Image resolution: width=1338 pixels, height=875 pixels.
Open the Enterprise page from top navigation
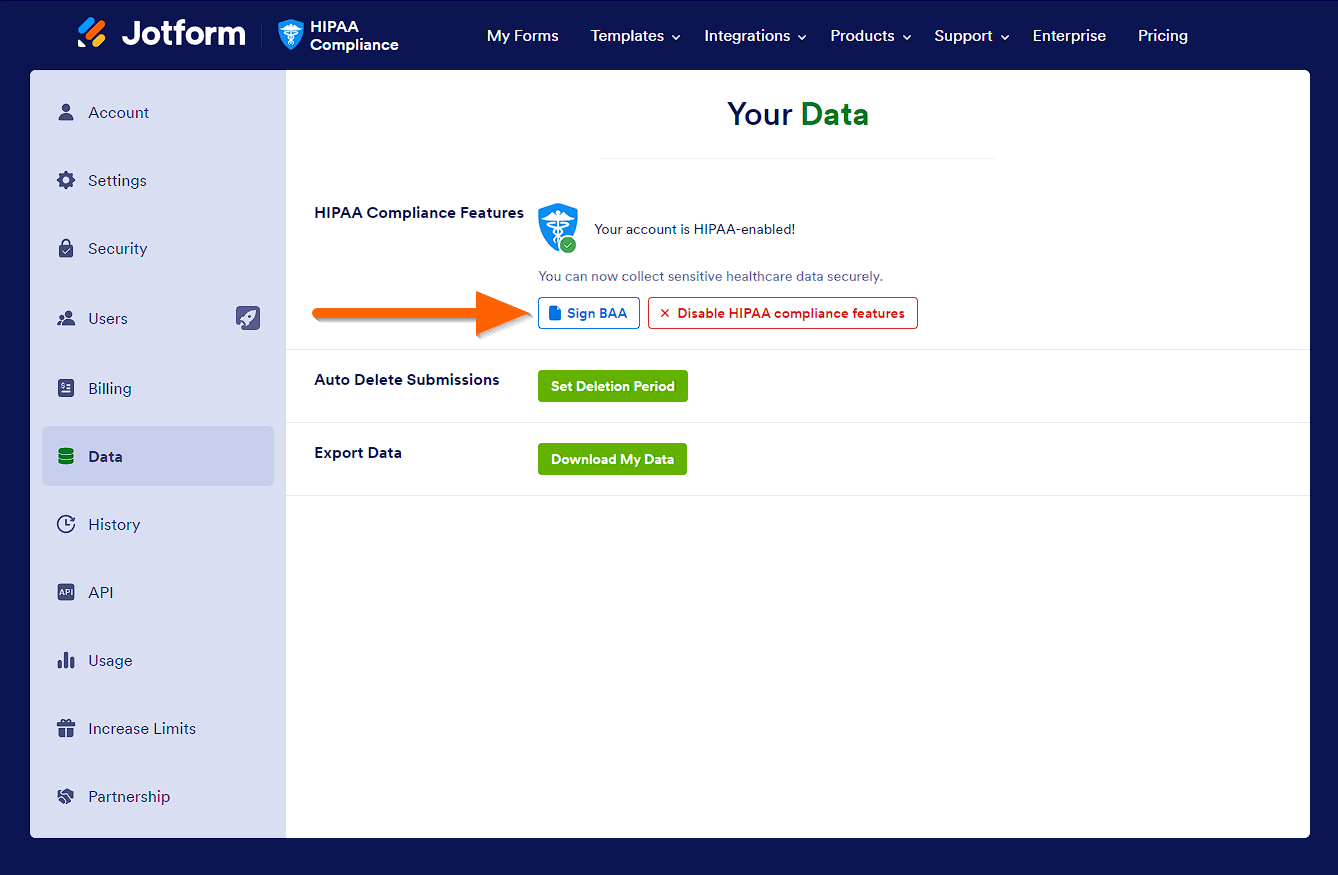pyautogui.click(x=1069, y=36)
